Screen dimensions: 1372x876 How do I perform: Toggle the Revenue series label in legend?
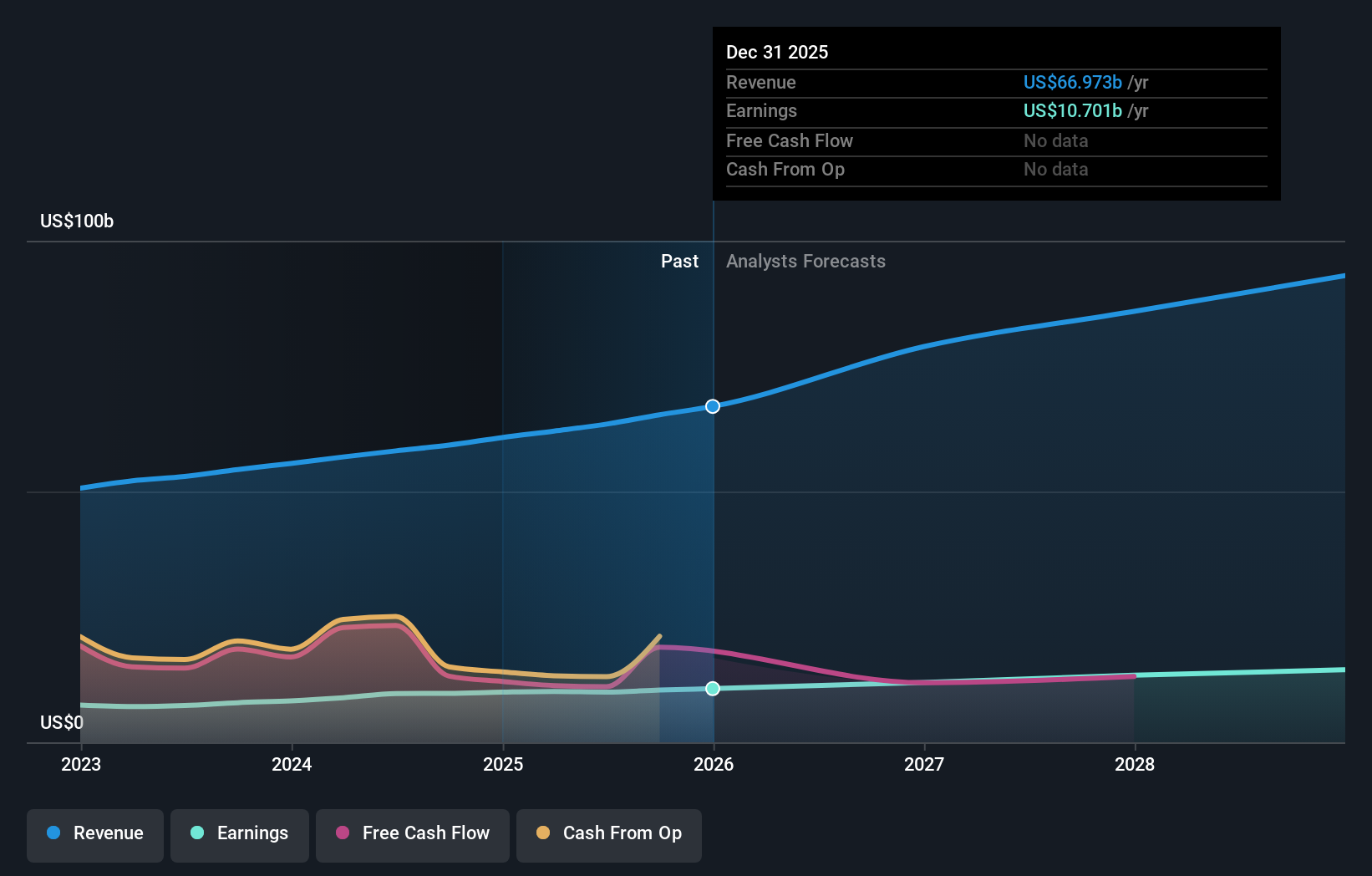click(108, 833)
